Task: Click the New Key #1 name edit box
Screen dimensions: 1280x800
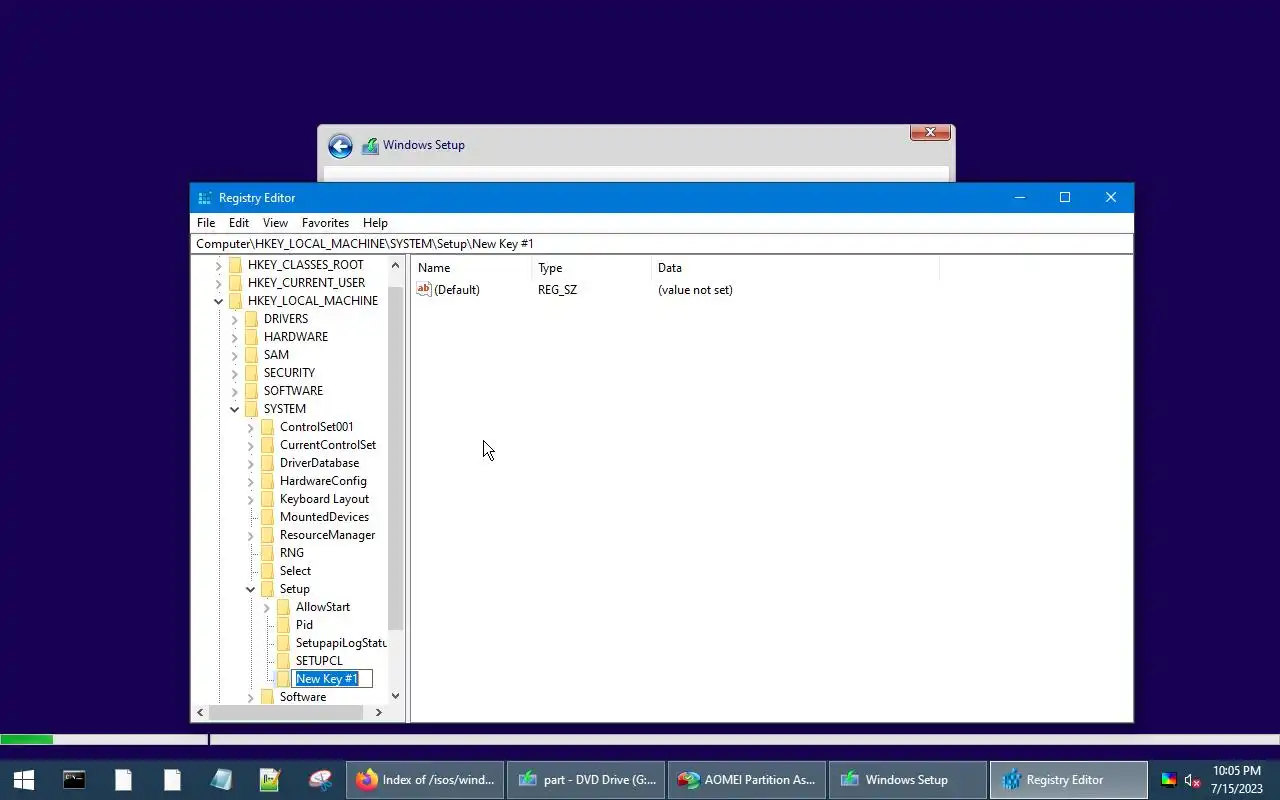Action: pos(332,679)
